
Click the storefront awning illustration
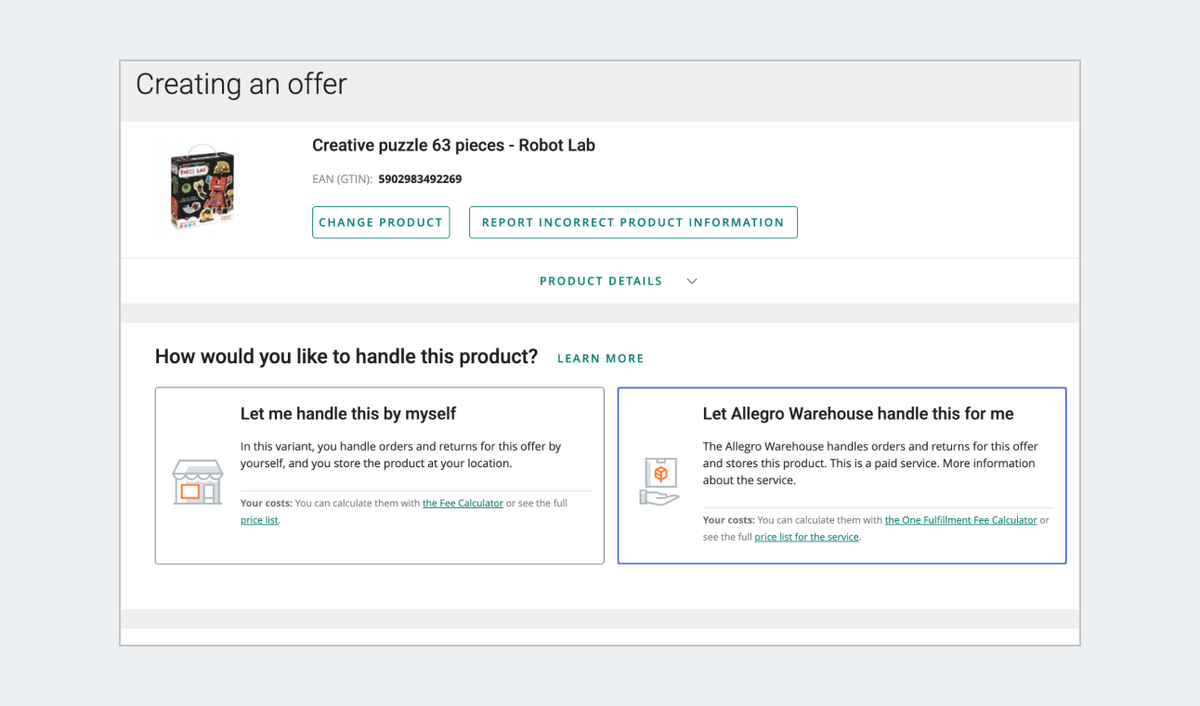click(197, 470)
